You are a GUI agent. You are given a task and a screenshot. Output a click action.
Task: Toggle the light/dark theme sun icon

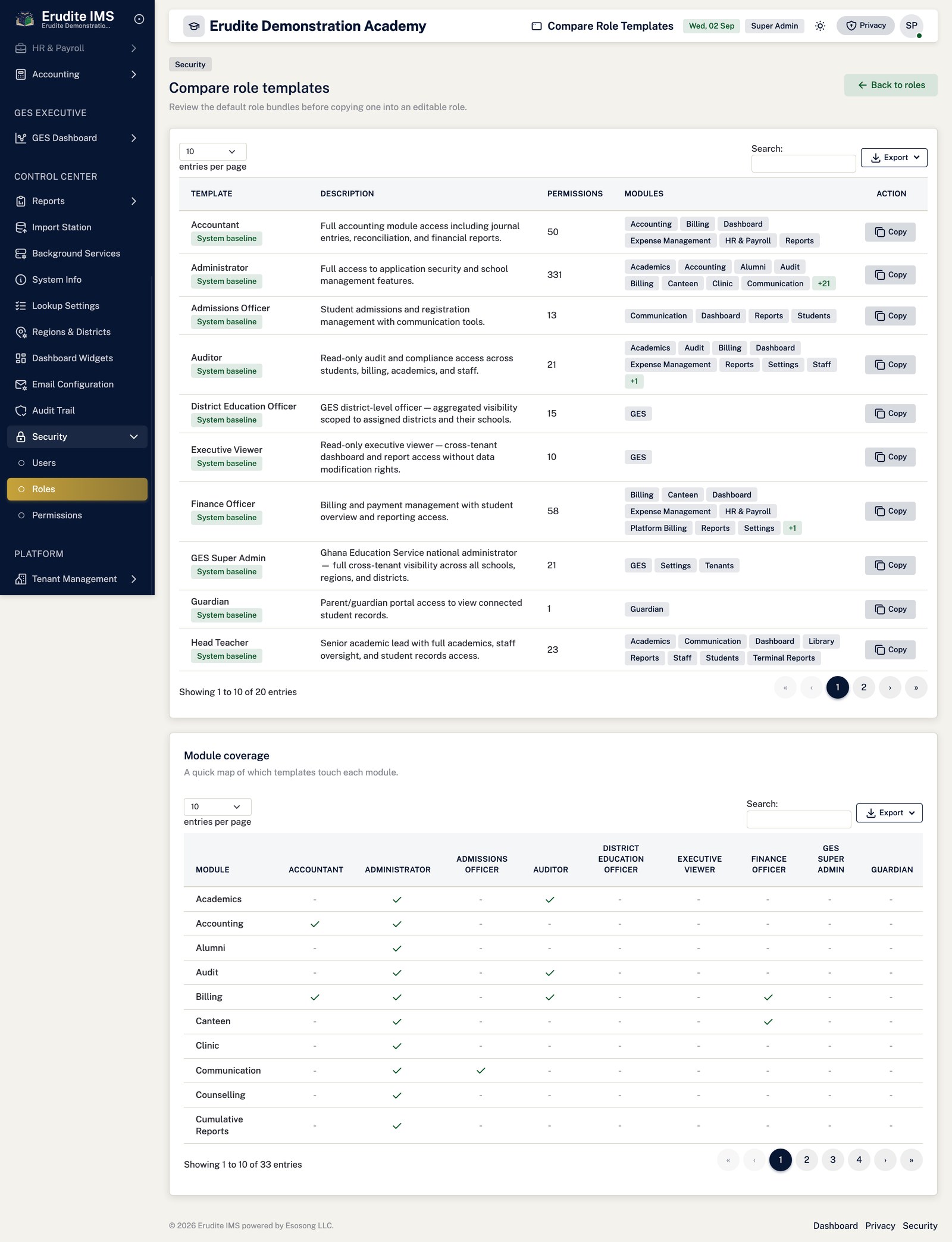820,26
